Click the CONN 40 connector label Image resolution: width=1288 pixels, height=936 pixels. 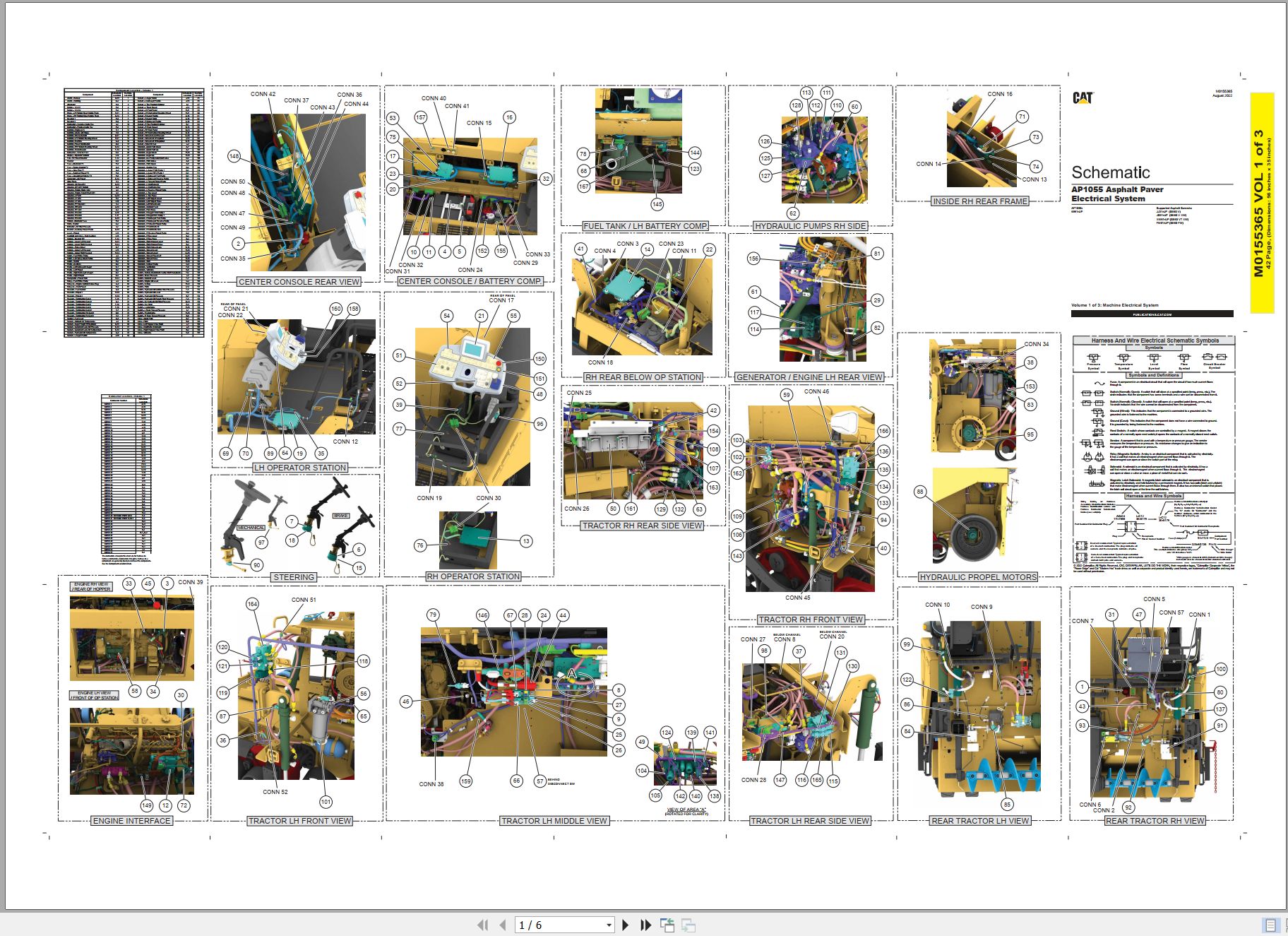(x=434, y=98)
